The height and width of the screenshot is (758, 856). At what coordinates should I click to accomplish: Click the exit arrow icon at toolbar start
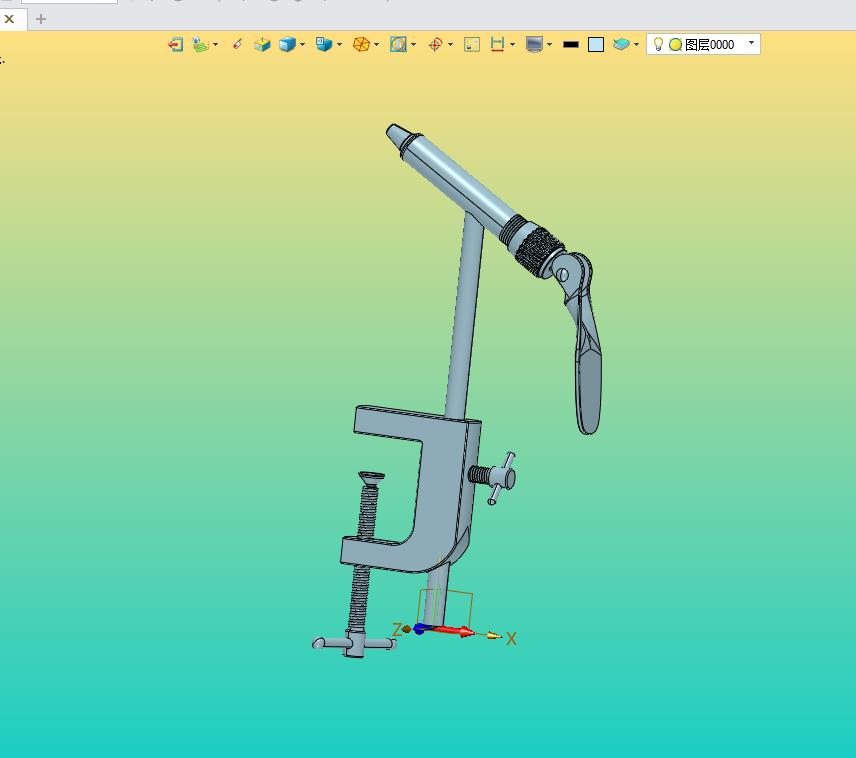click(x=175, y=44)
